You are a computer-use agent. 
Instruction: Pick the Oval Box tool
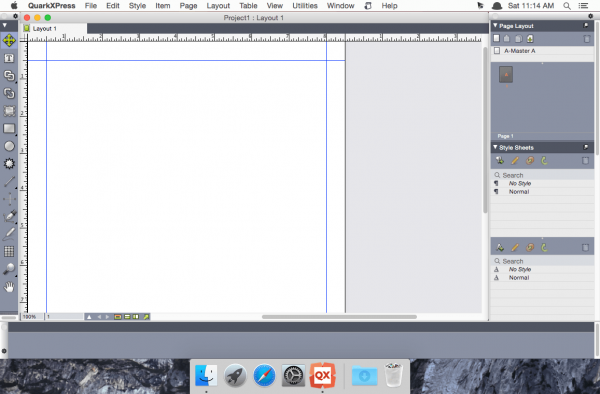pyautogui.click(x=9, y=146)
